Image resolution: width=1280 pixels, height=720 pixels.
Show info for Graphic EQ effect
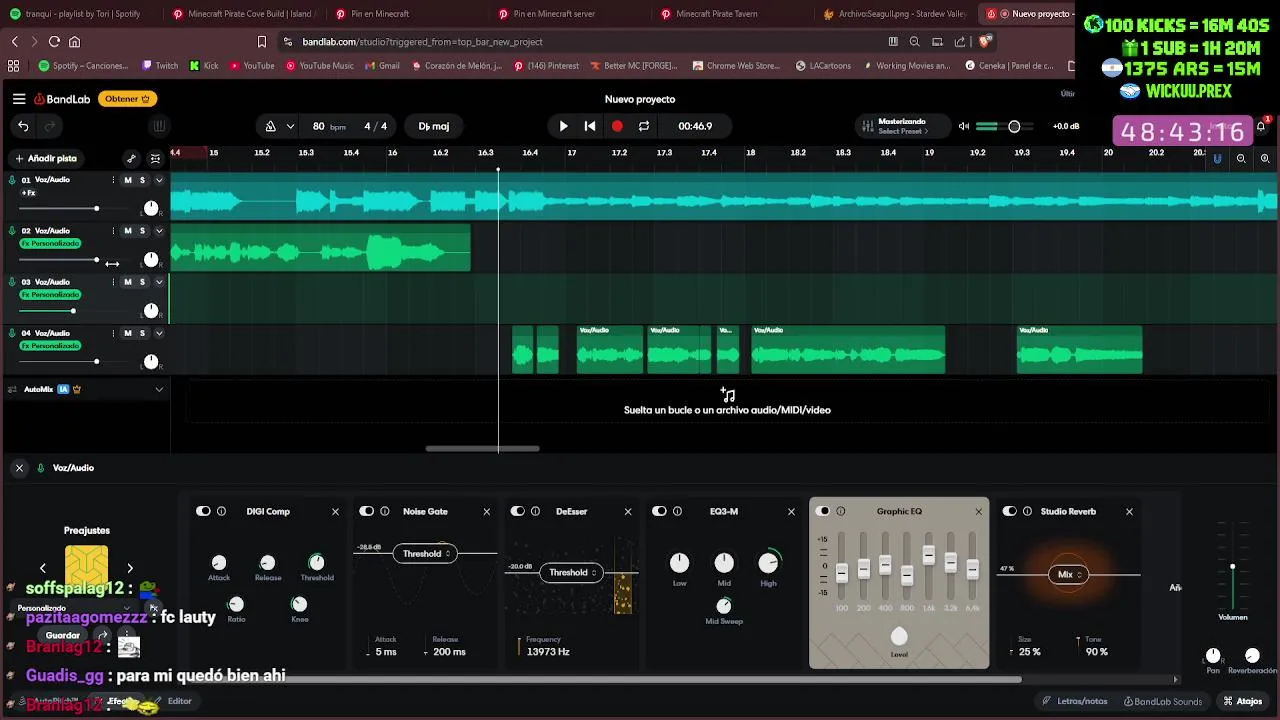[841, 511]
